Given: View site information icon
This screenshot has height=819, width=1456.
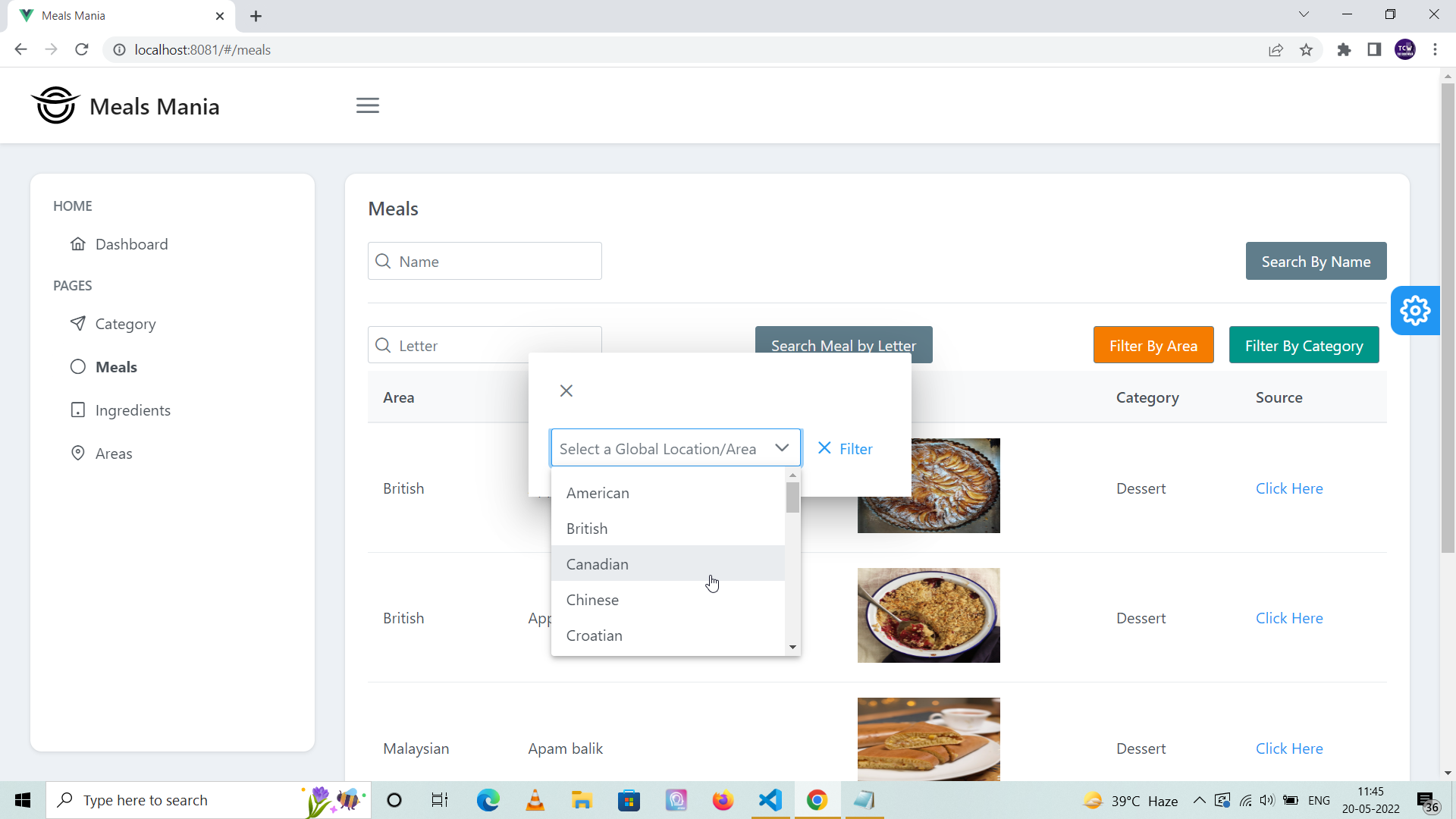Looking at the screenshot, I should click(119, 49).
